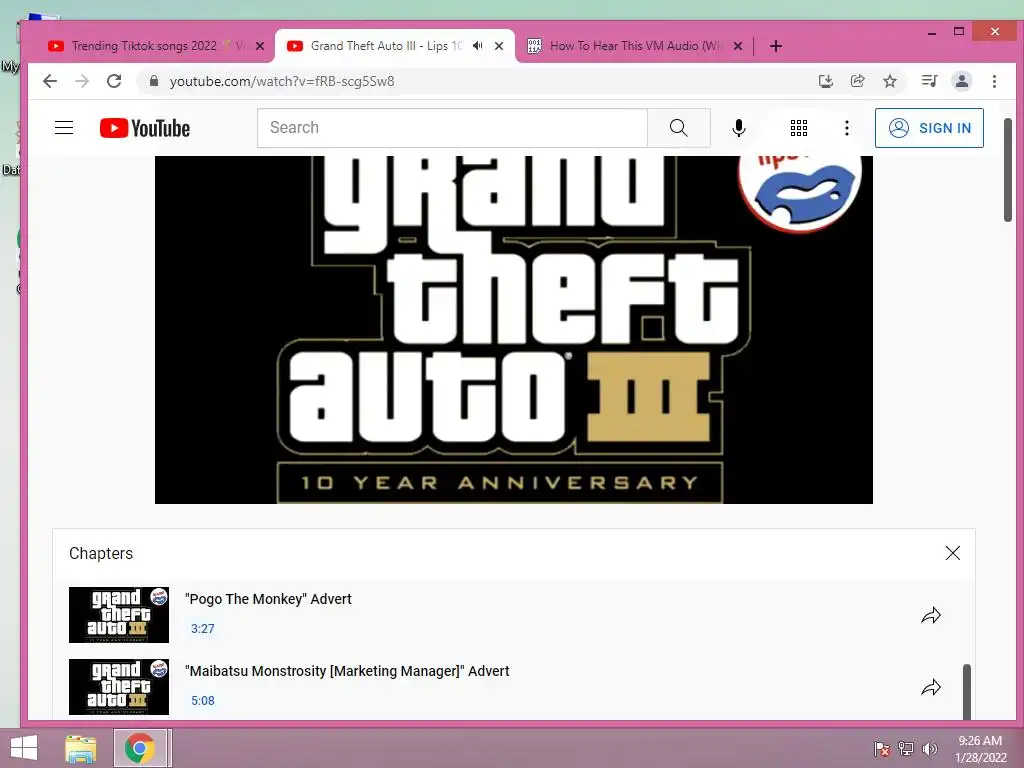
Task: Close the Trending Tiktok songs tab
Action: tap(259, 46)
